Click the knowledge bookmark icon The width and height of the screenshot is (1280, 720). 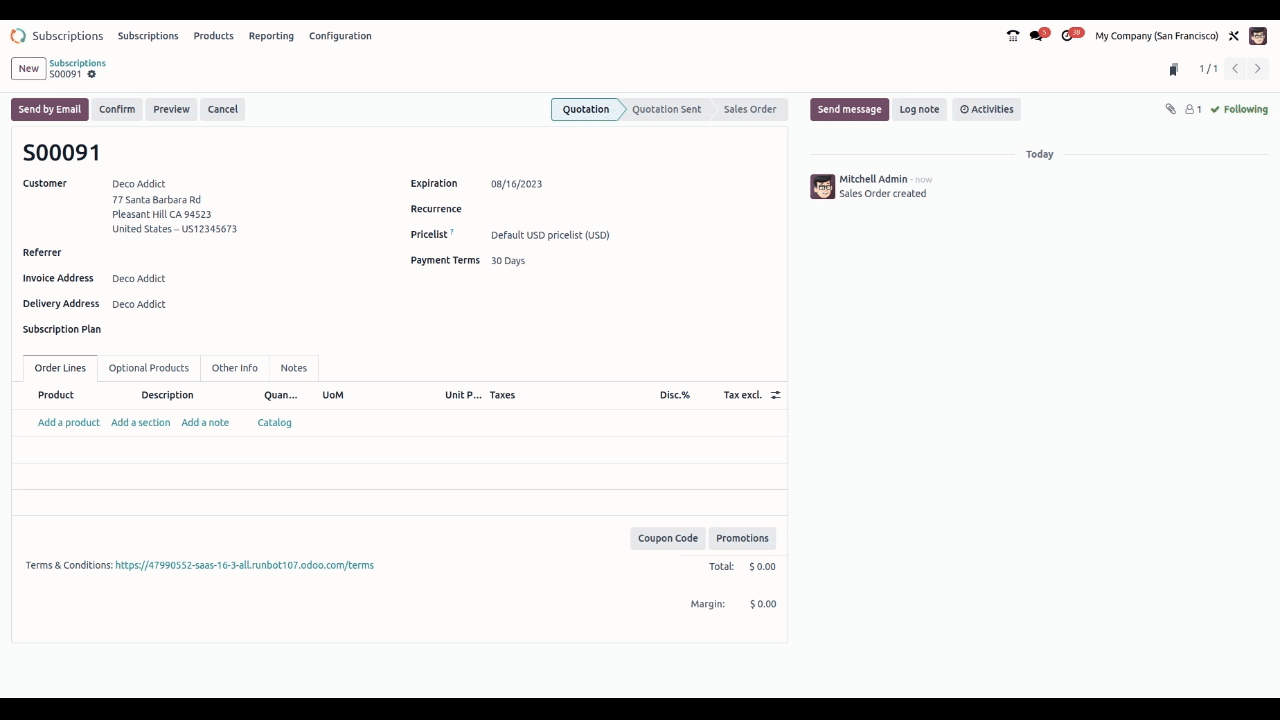(x=1174, y=69)
